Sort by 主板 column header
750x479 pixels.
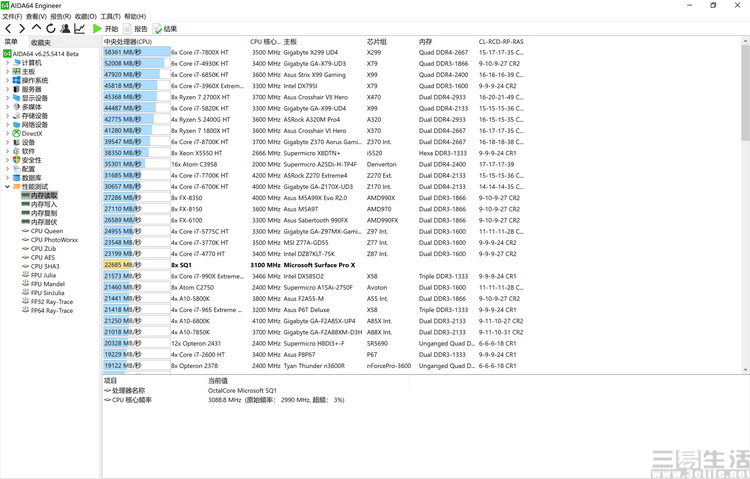click(x=323, y=42)
